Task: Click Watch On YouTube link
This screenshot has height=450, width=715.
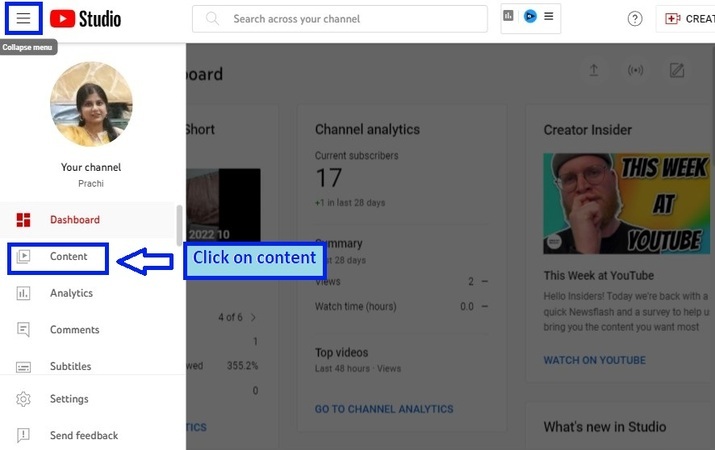Action: [x=595, y=360]
